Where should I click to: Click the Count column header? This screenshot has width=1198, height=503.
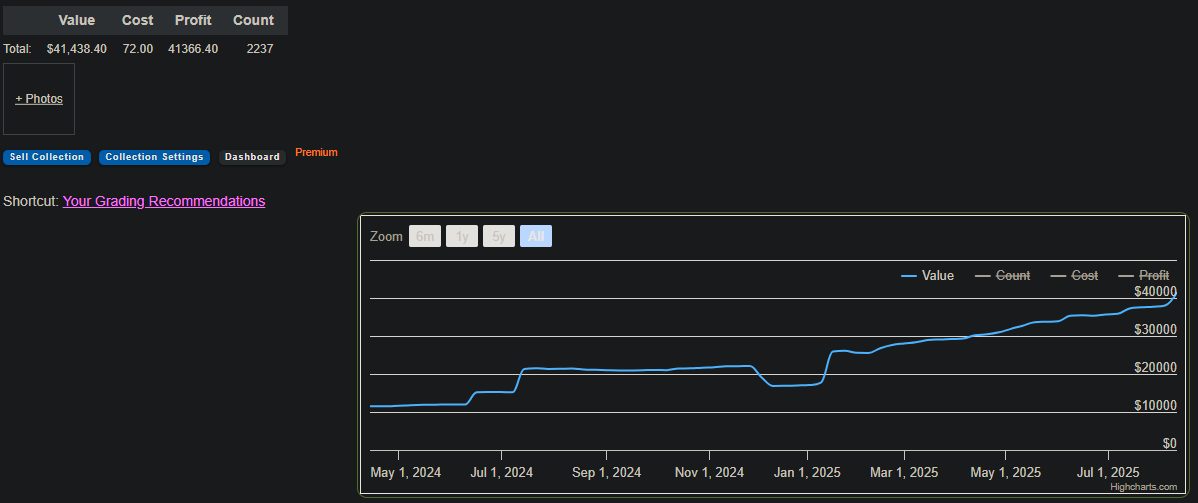[254, 21]
